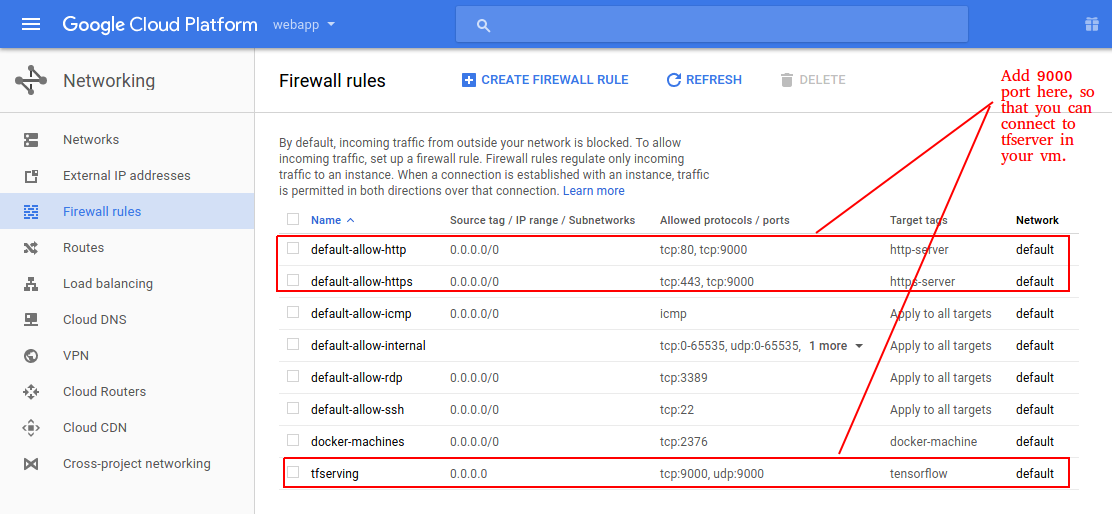Open the default-allow-https rule
1112x514 pixels.
(x=362, y=281)
